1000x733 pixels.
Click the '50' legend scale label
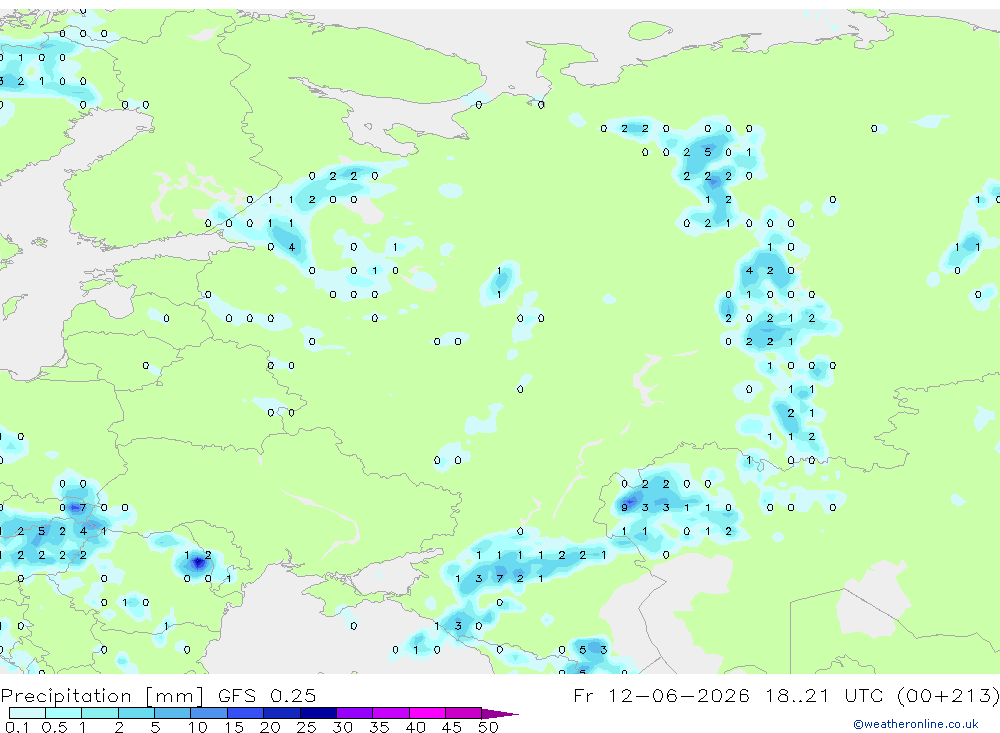click(488, 727)
